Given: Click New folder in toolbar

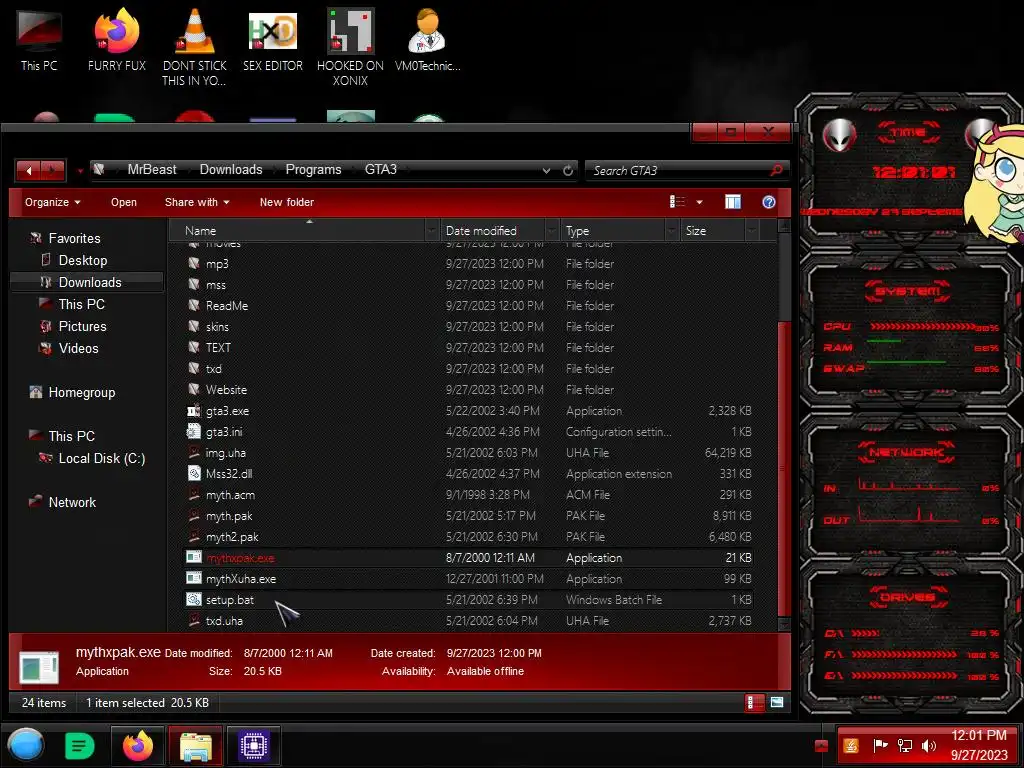Looking at the screenshot, I should point(287,202).
